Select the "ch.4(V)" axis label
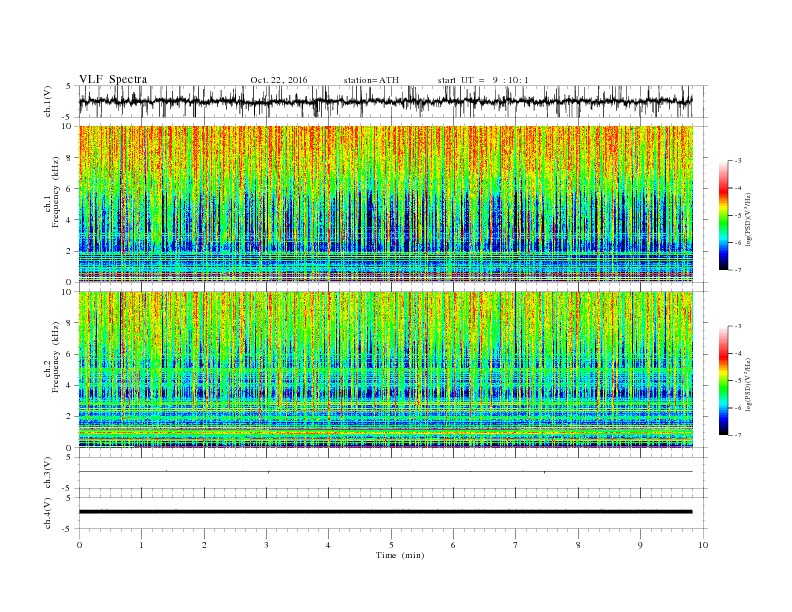The image size is (792, 612). pos(48,513)
